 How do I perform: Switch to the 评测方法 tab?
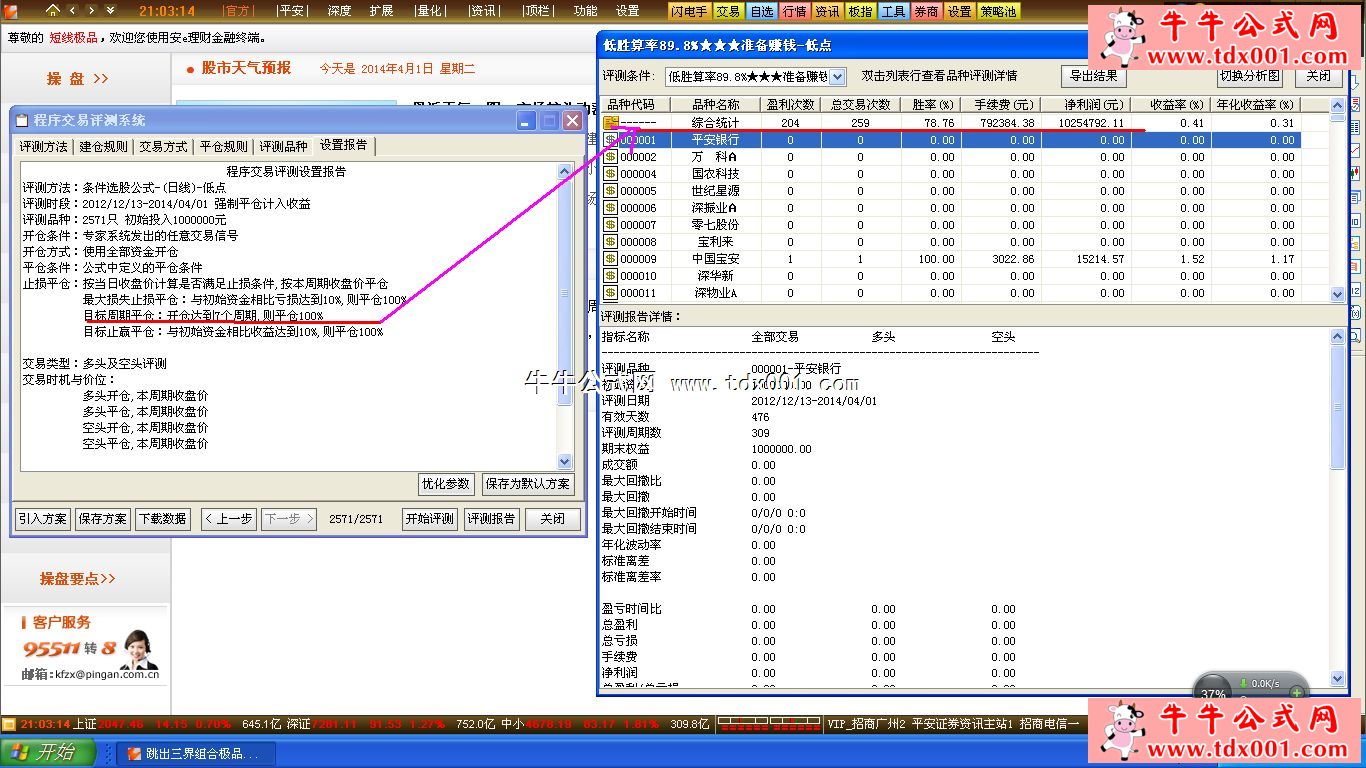tap(44, 147)
